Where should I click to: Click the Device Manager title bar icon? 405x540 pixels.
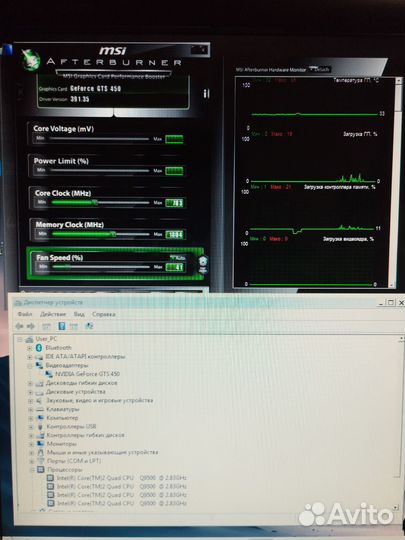click(x=18, y=302)
